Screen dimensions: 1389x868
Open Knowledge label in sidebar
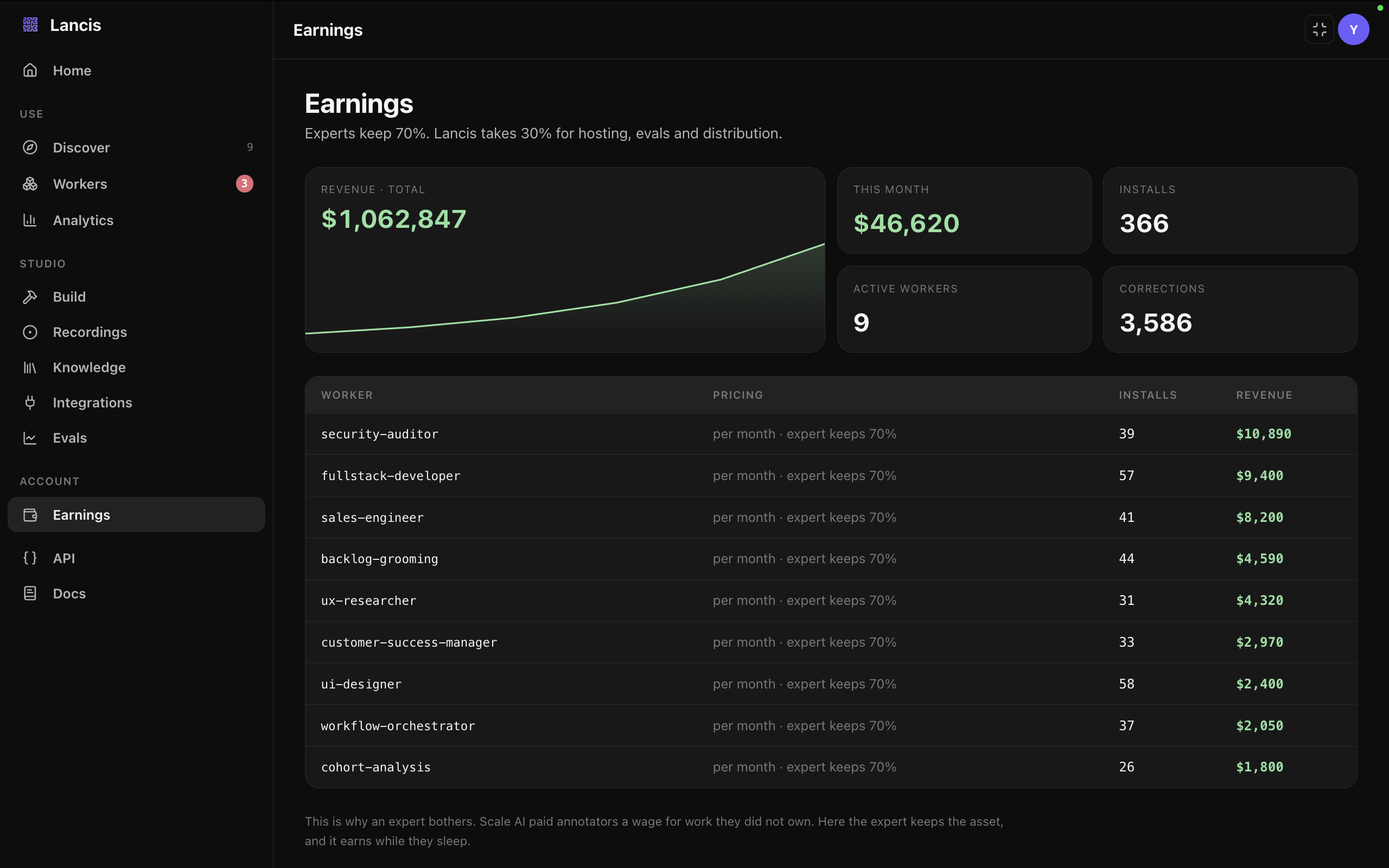tap(90, 367)
